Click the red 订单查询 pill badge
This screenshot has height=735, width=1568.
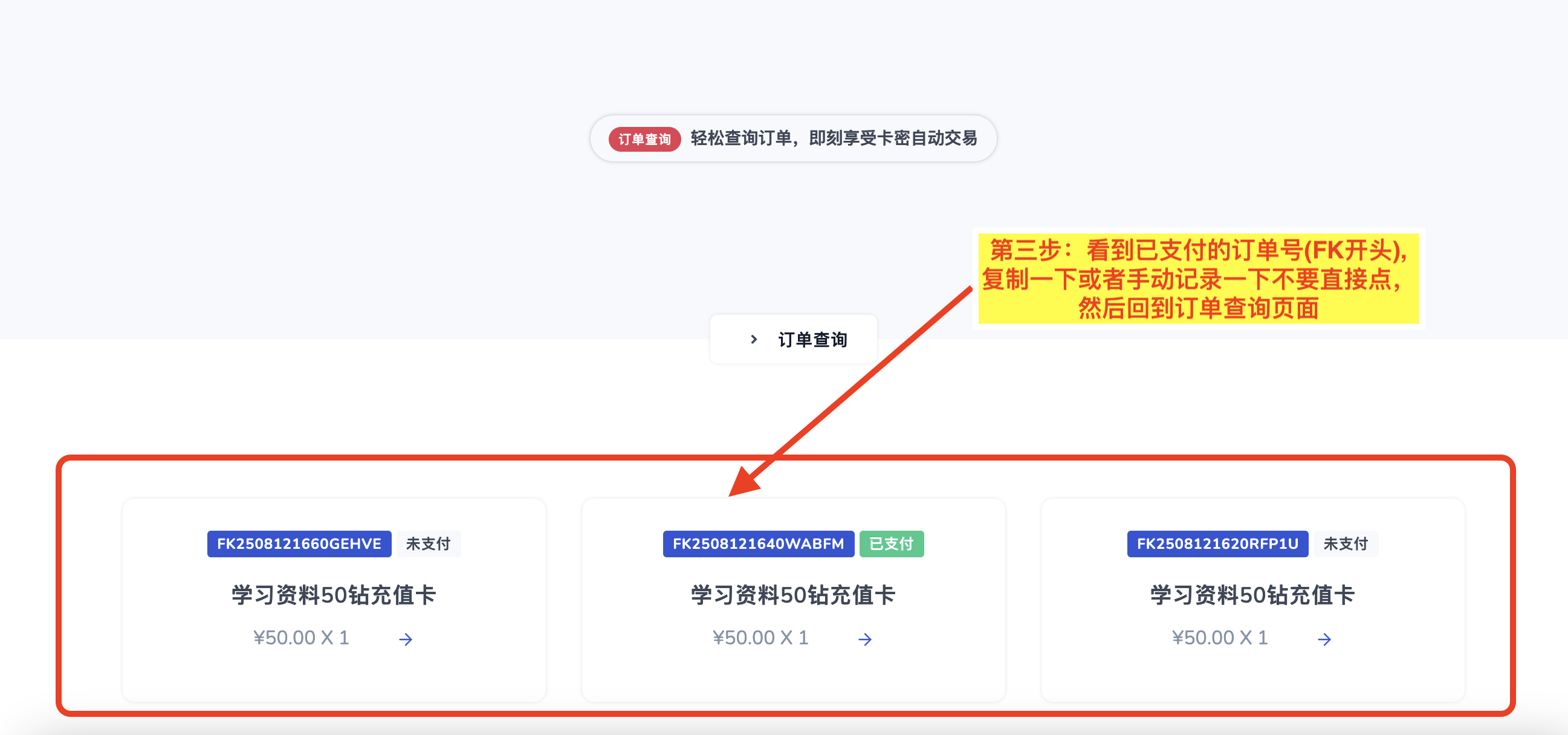click(644, 140)
